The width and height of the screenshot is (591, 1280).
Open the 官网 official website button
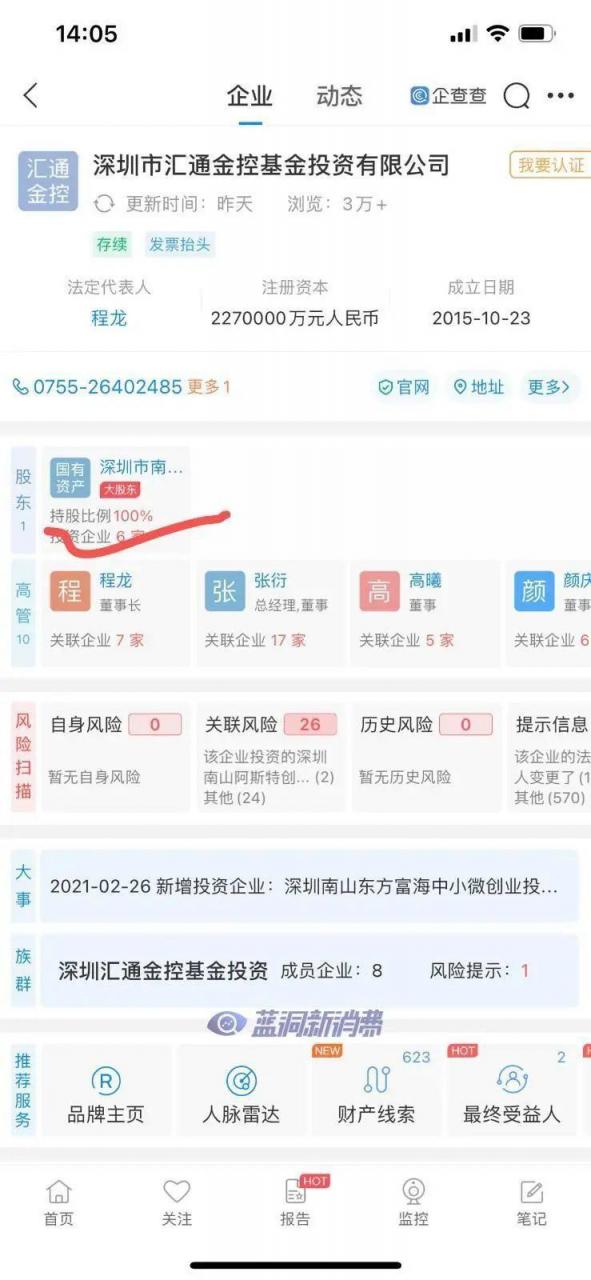[x=403, y=387]
